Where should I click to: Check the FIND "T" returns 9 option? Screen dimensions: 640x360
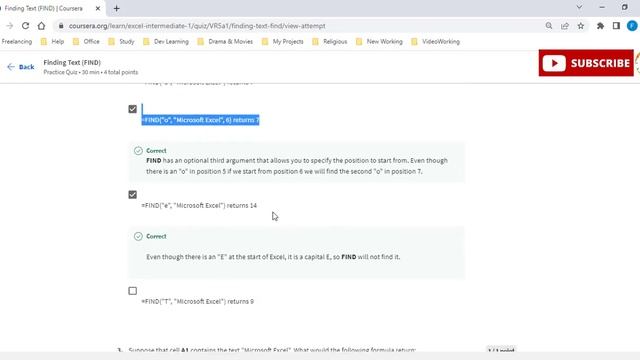(x=133, y=291)
